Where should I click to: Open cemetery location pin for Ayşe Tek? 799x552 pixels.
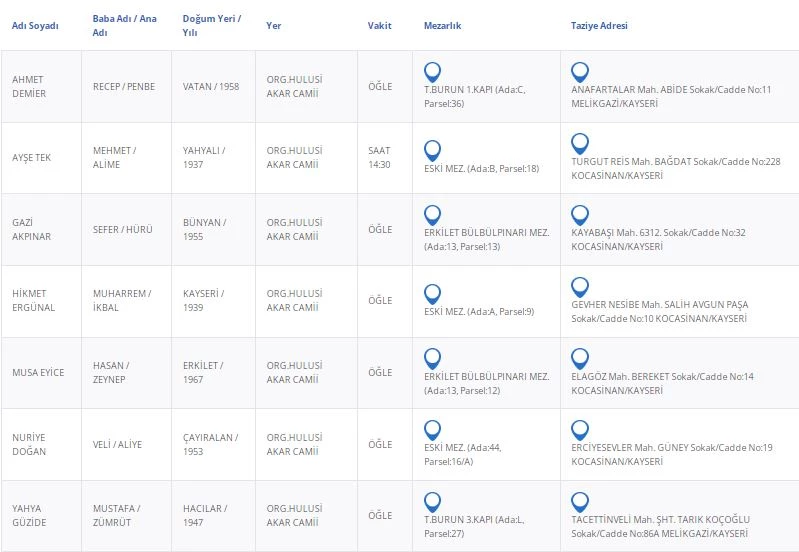pos(432,151)
